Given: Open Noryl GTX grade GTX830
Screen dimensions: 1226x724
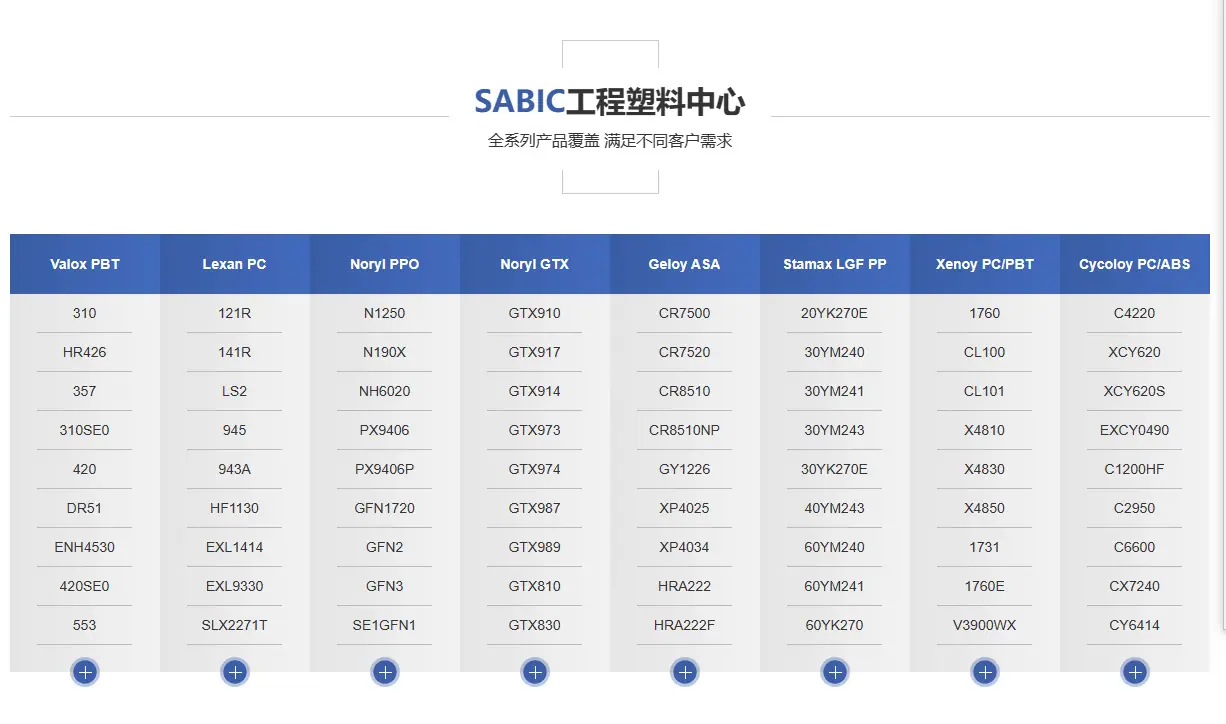Looking at the screenshot, I should coord(535,625).
